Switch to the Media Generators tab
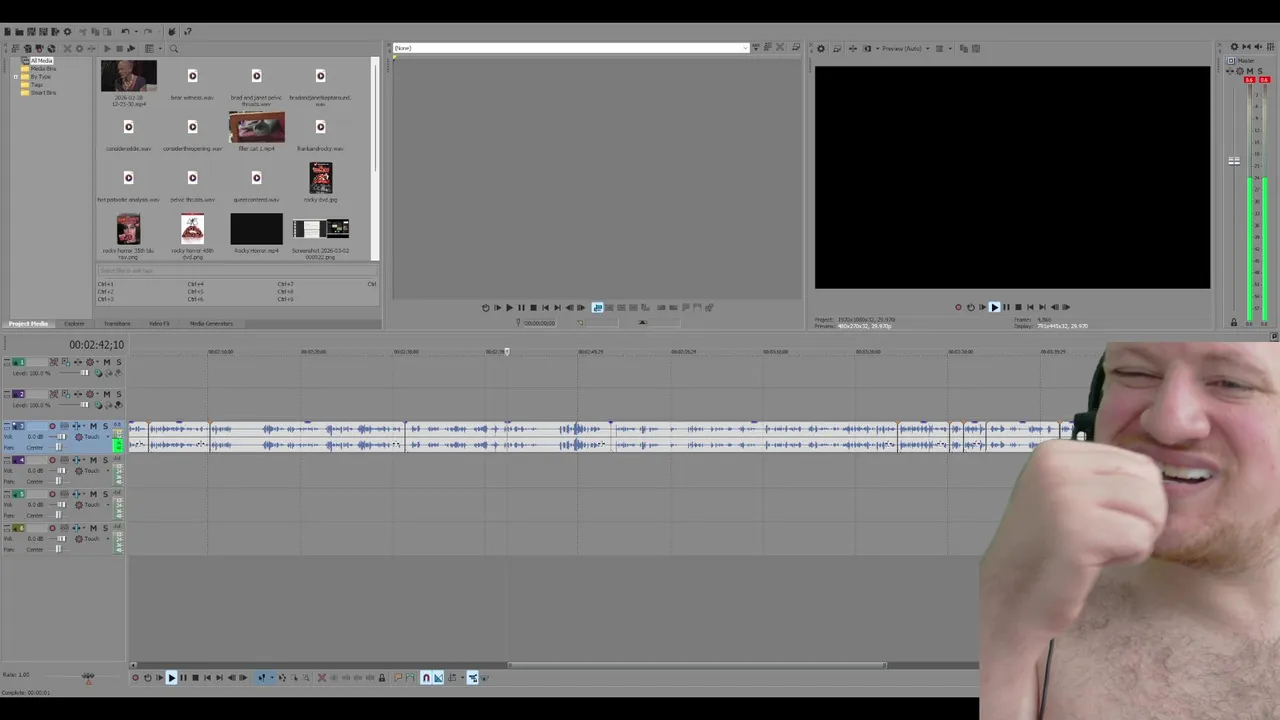This screenshot has width=1280, height=720. 211,324
